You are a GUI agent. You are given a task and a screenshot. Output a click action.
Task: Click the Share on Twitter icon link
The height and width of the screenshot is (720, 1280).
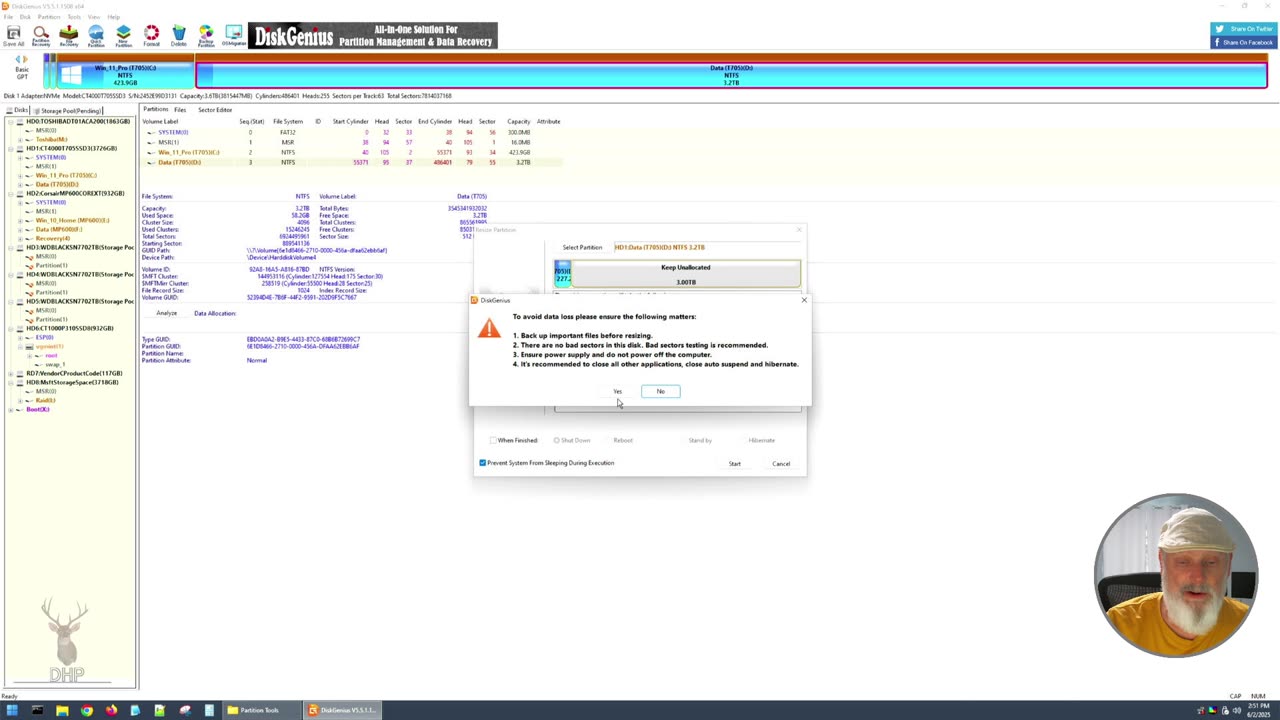(1243, 30)
